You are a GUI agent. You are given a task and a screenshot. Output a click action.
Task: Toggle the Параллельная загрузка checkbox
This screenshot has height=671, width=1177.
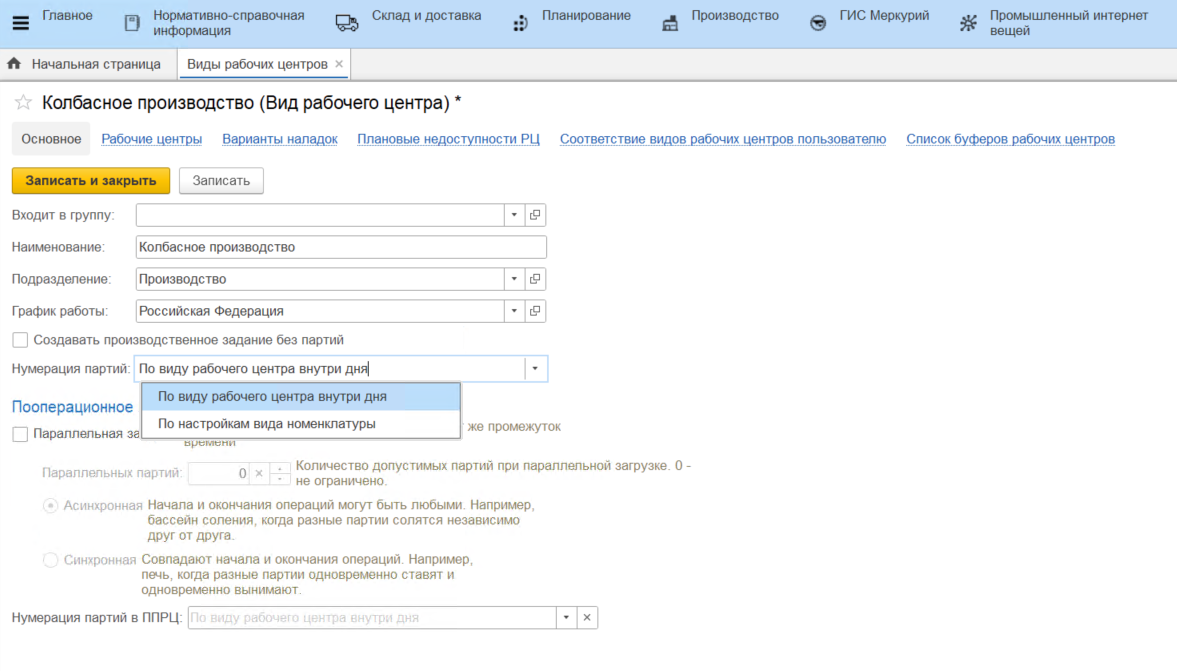20,434
